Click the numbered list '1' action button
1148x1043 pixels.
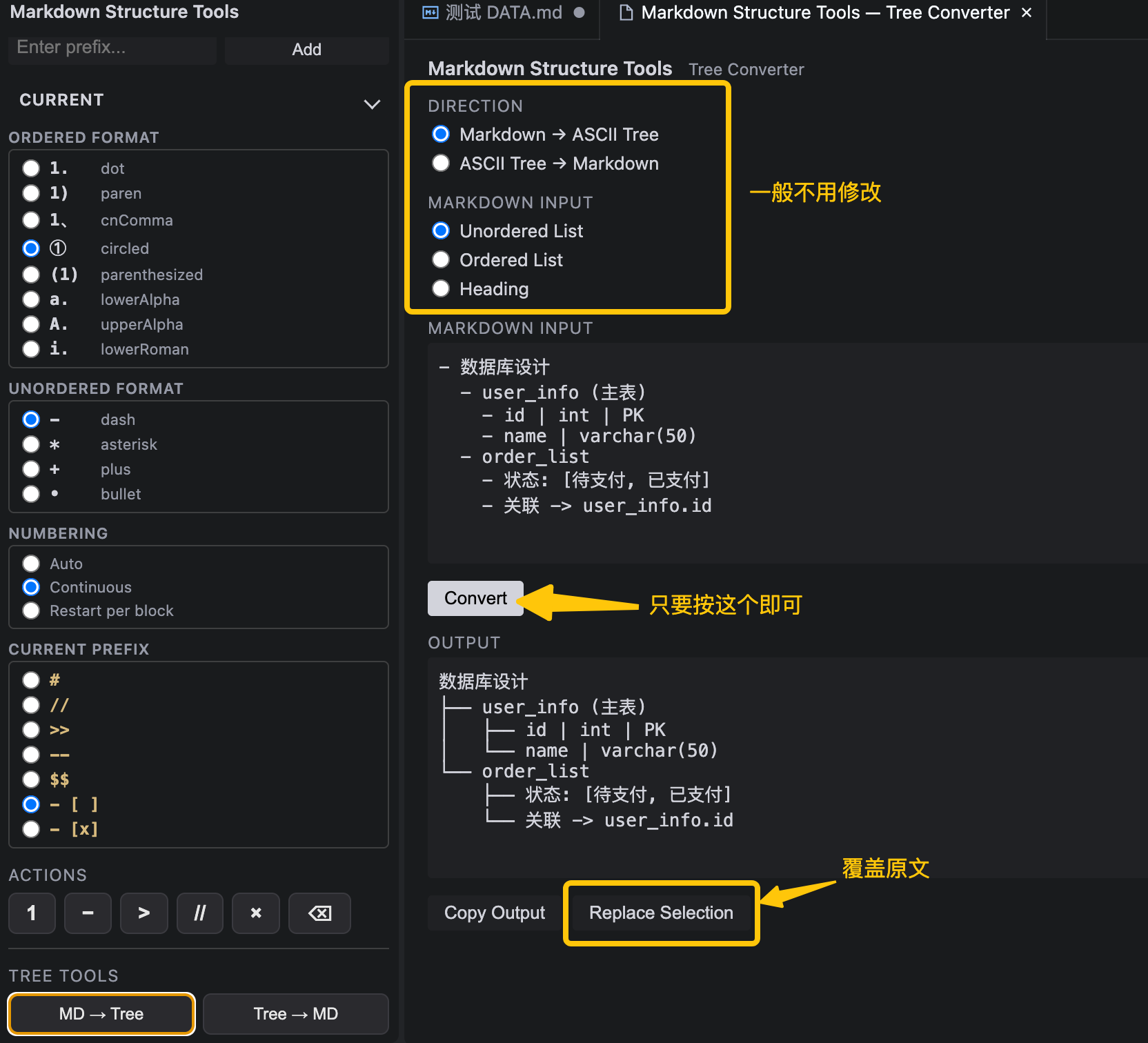pyautogui.click(x=32, y=913)
